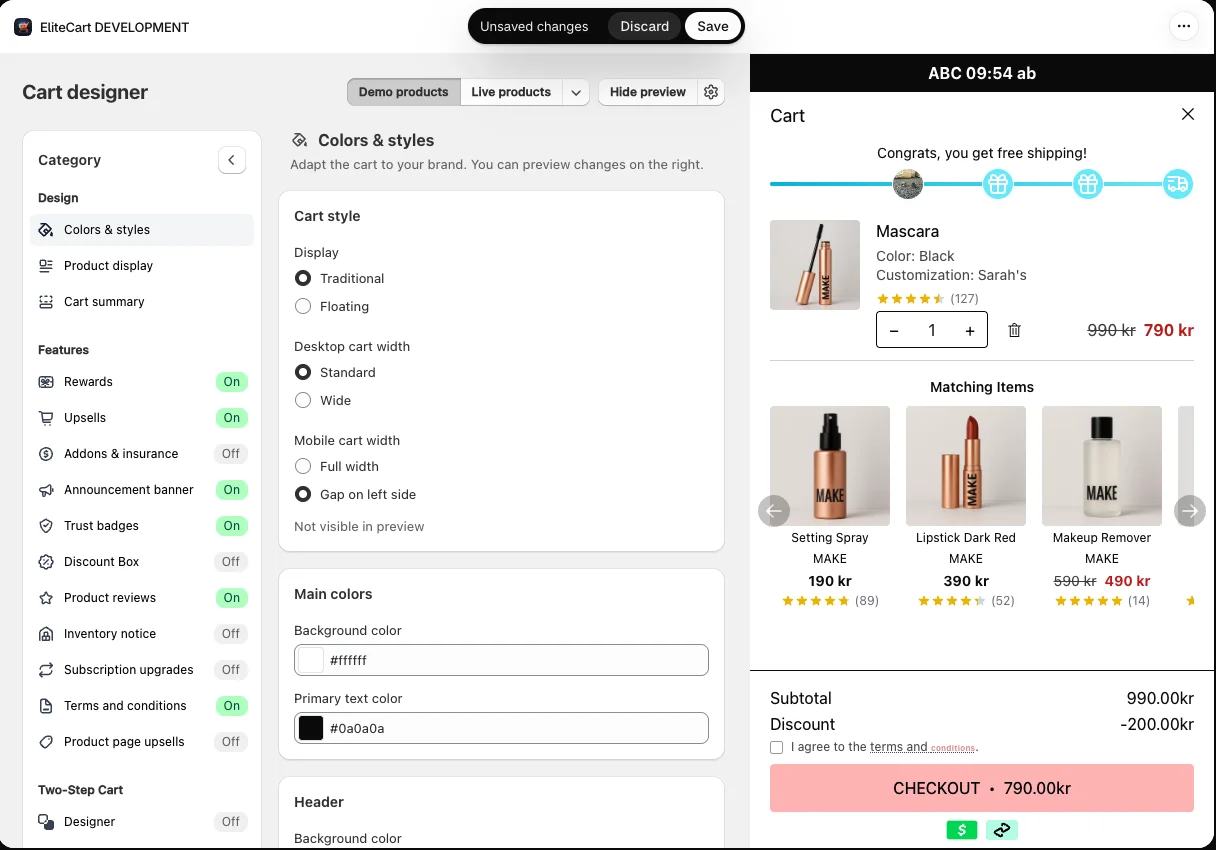Click the first gift reward icon
Viewport: 1216px width, 850px height.
click(998, 184)
